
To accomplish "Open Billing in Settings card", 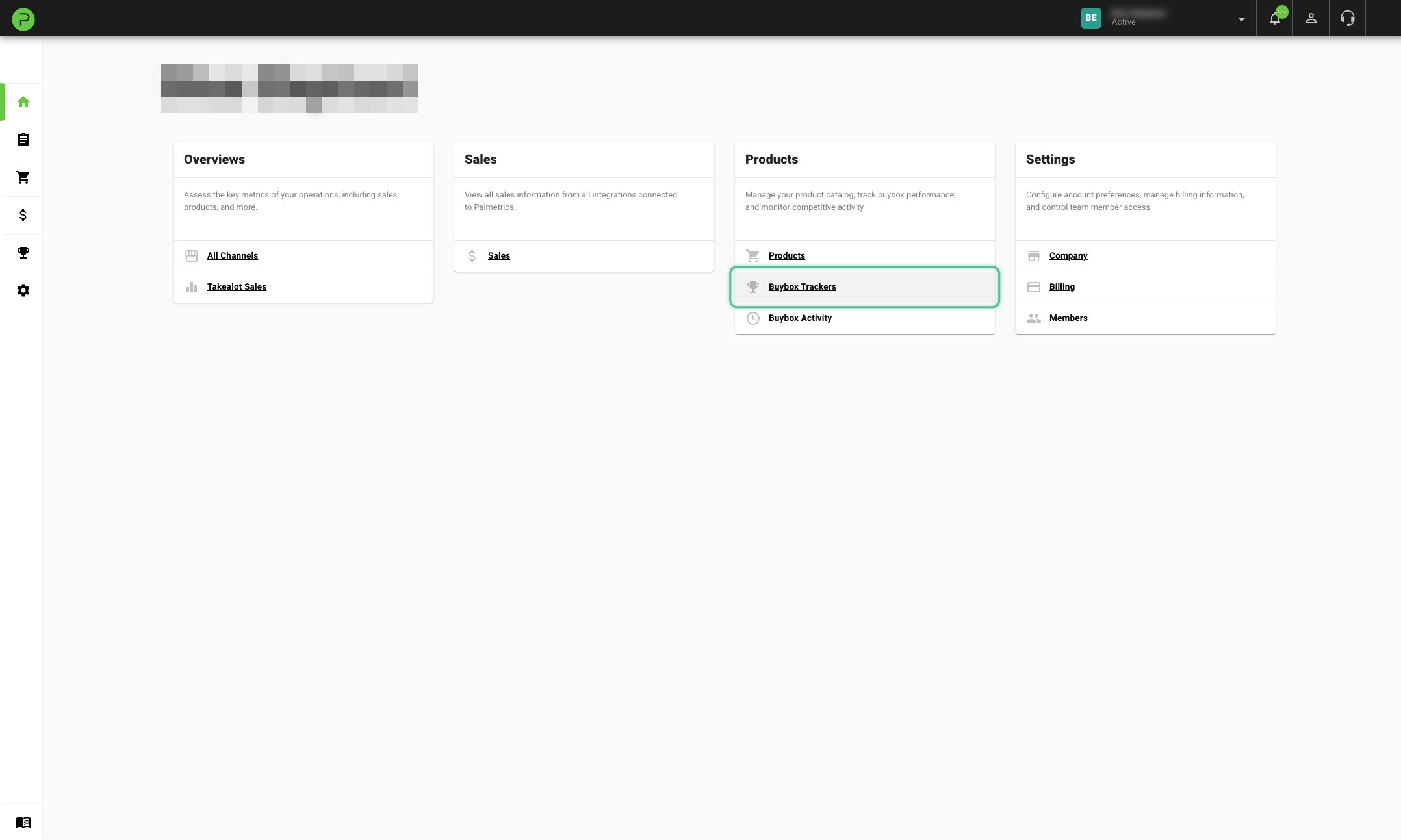I will tap(1061, 286).
